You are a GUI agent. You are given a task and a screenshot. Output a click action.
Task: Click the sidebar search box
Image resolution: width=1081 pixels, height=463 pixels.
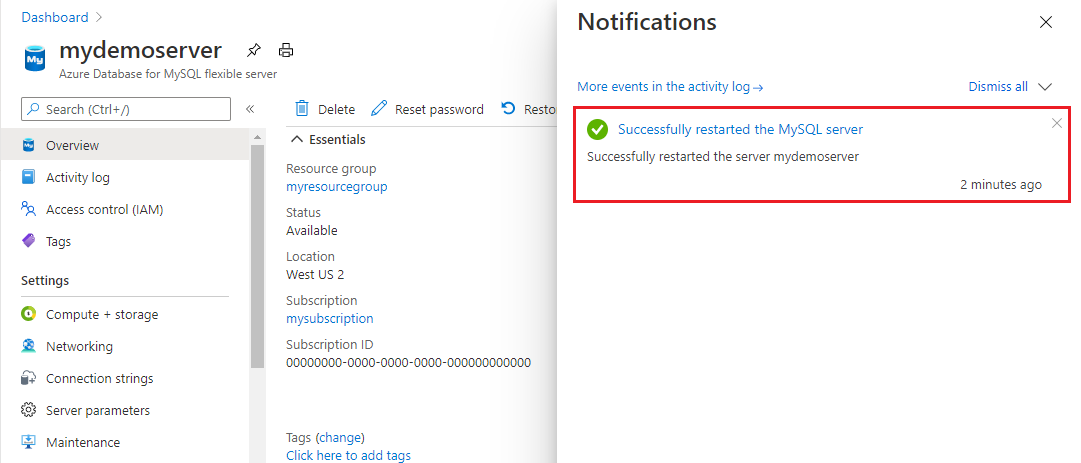125,109
